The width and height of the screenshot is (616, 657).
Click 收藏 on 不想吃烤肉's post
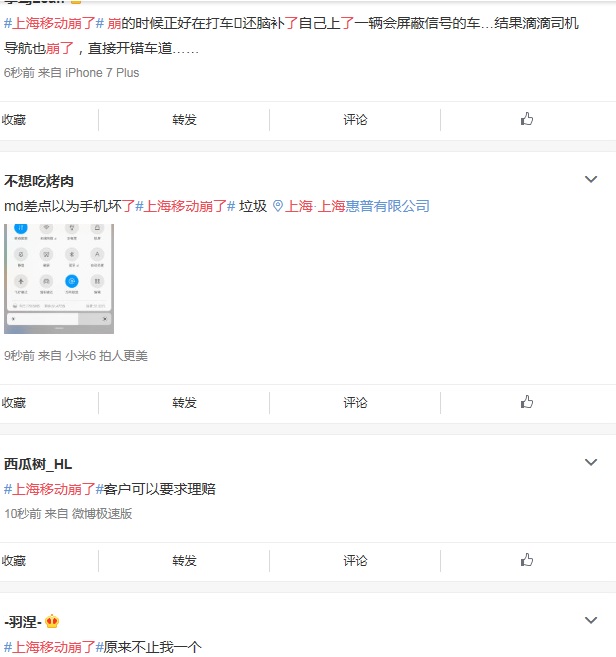(x=14, y=402)
